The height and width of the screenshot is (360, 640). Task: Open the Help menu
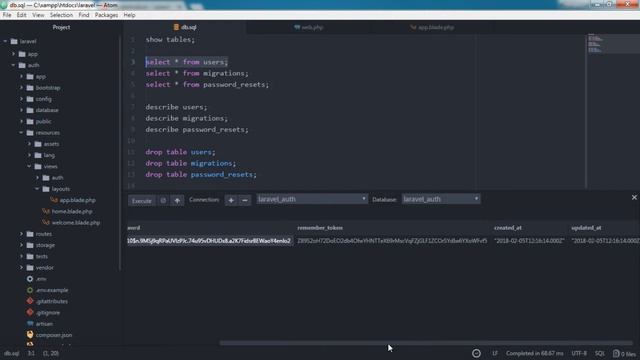pos(129,15)
